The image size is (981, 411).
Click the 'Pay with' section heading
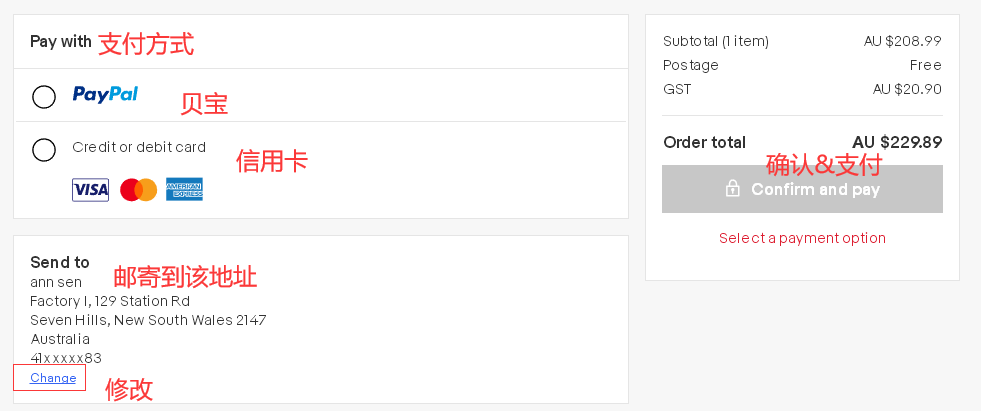click(x=61, y=42)
